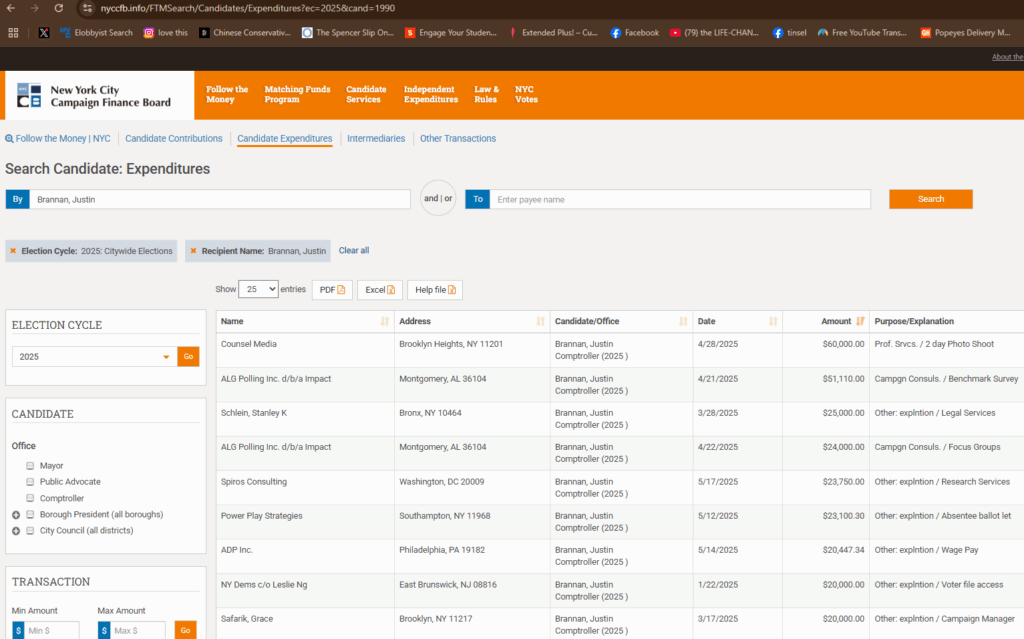Select the Candidate Expenditures tab
The width and height of the screenshot is (1024, 639).
[285, 139]
